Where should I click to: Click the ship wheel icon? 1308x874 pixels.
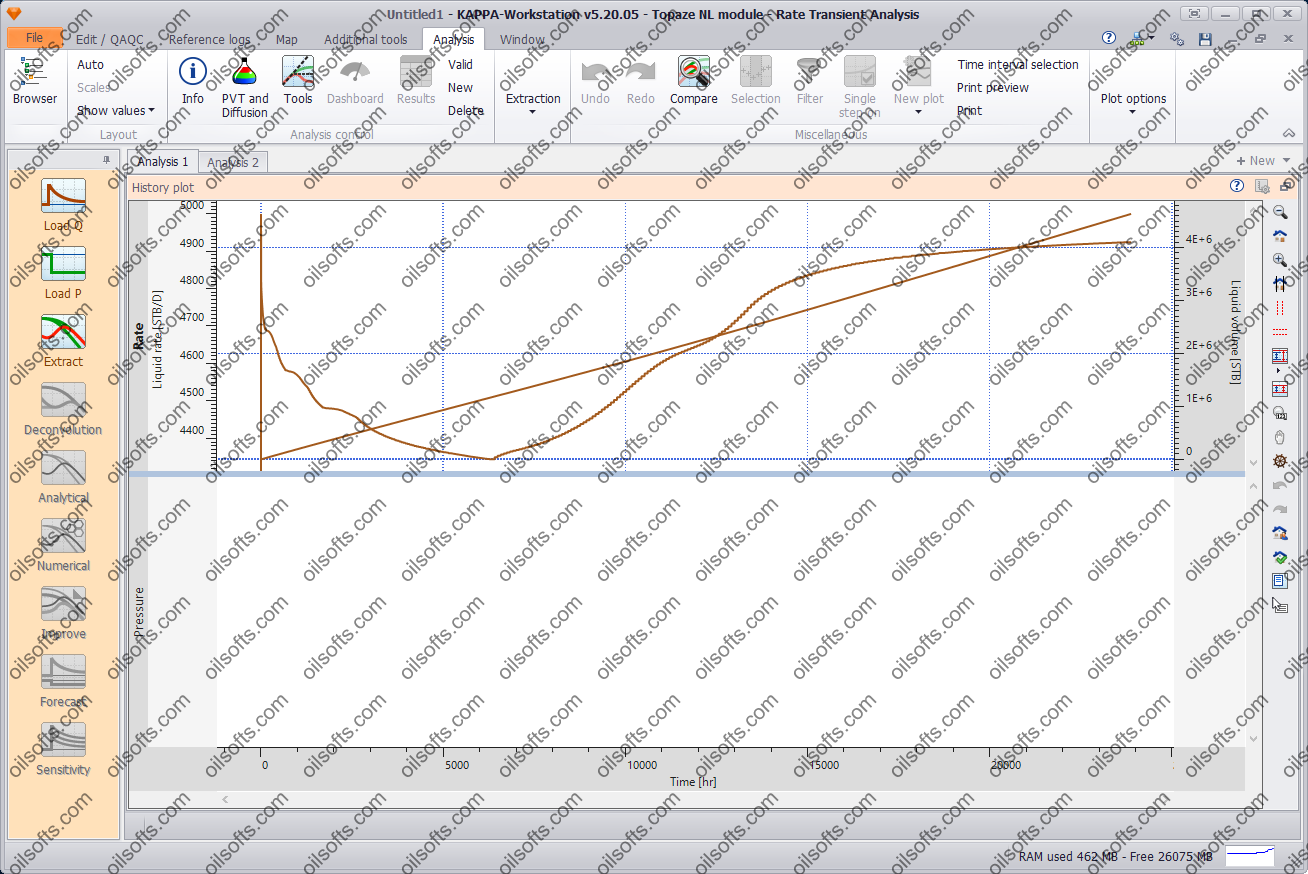[1280, 461]
